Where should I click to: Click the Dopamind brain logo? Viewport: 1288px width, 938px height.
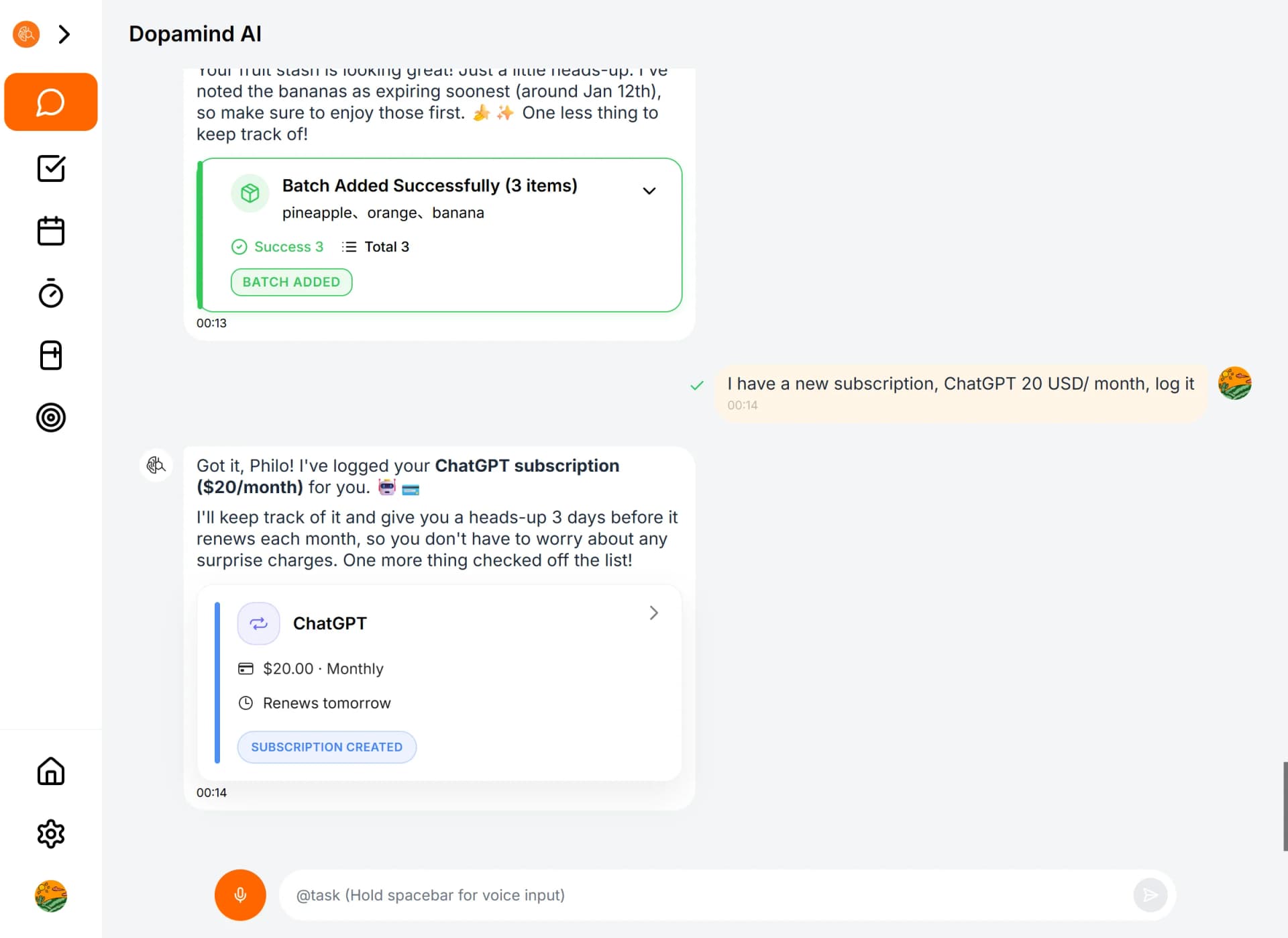[25, 34]
